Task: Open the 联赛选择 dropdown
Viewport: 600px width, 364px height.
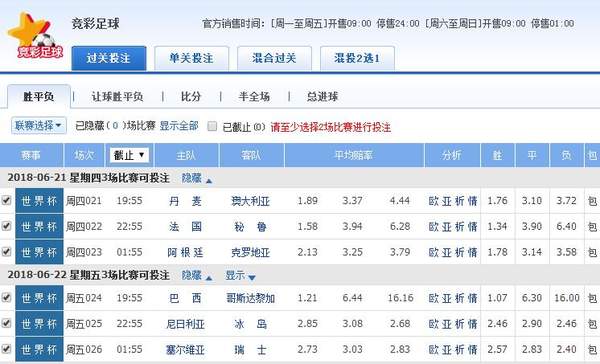Action: coord(39,126)
